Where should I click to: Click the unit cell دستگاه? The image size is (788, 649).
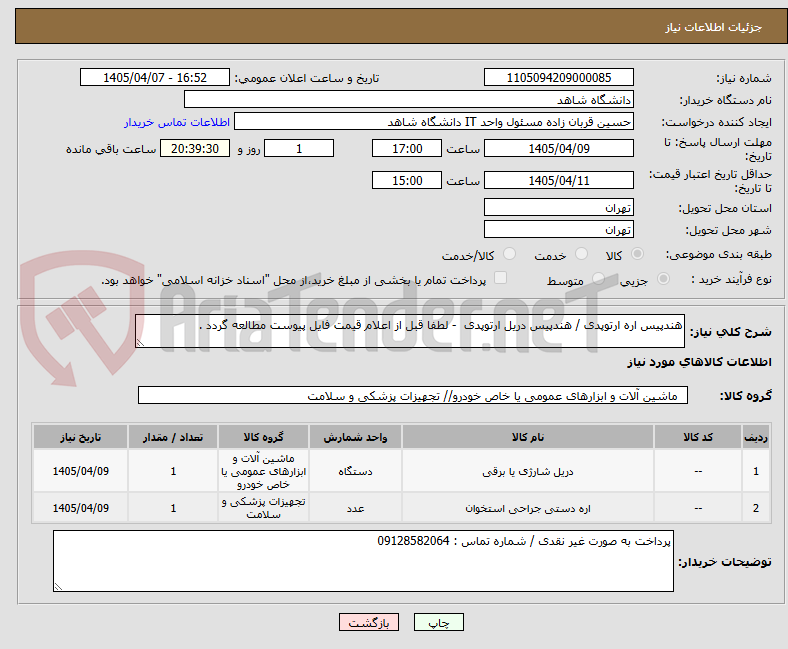click(355, 471)
